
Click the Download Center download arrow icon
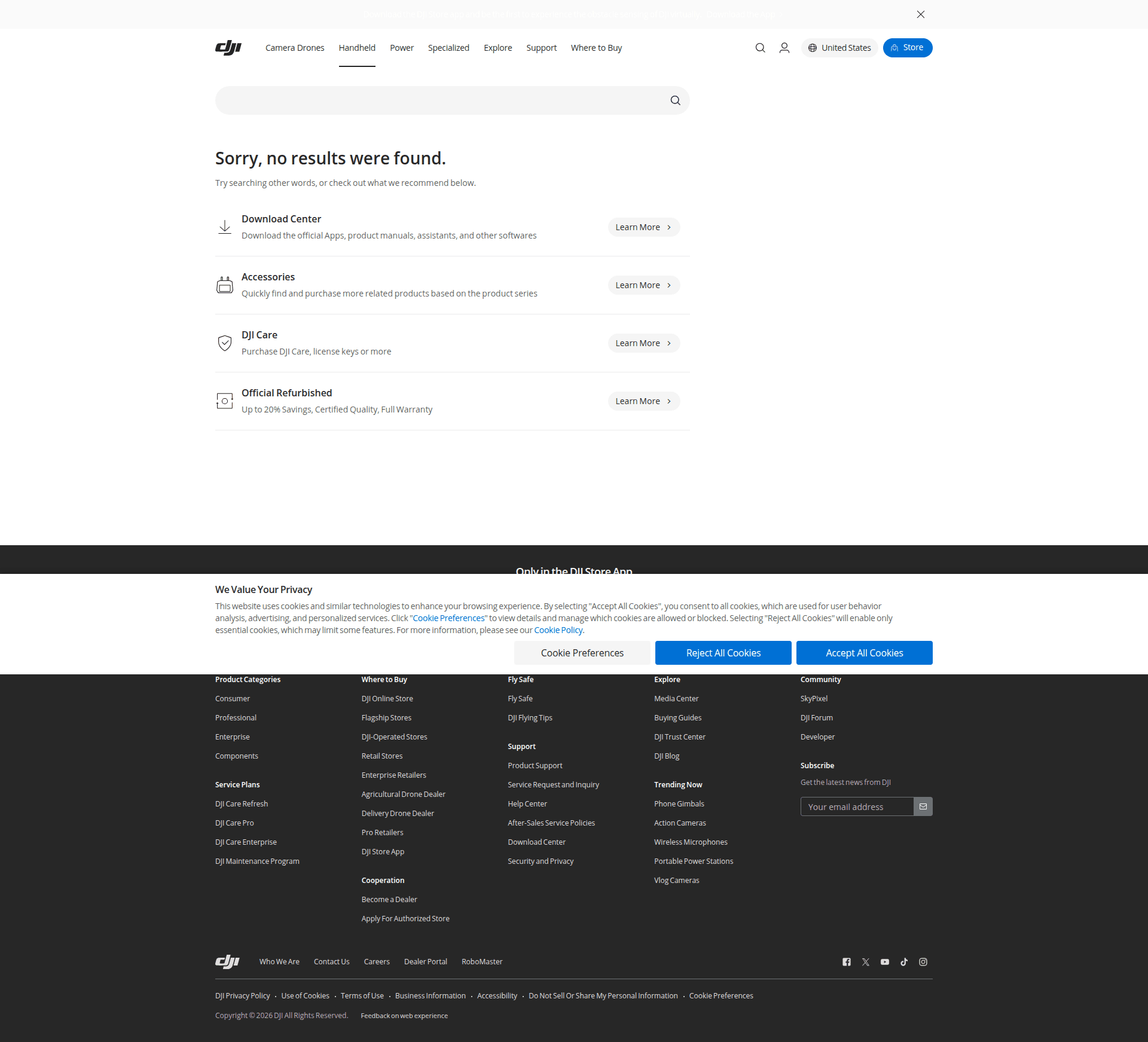(225, 227)
